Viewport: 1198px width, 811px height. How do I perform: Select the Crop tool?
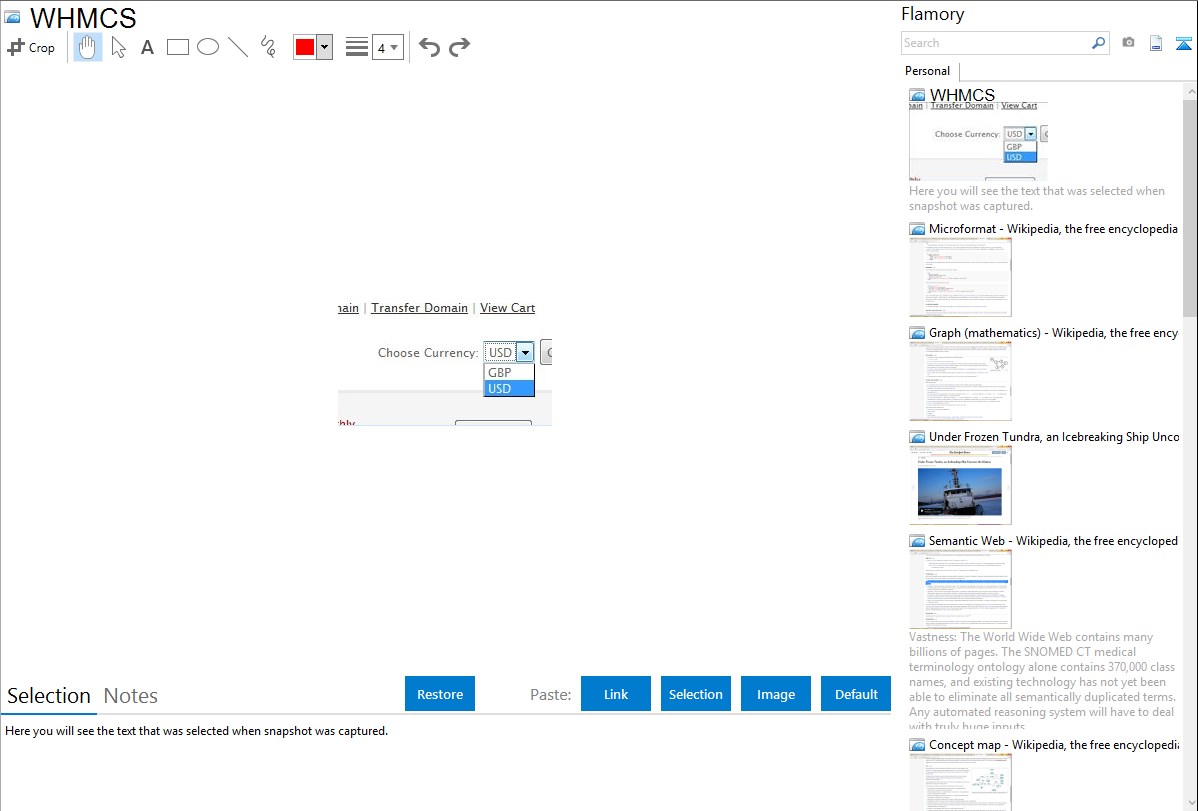pos(31,47)
